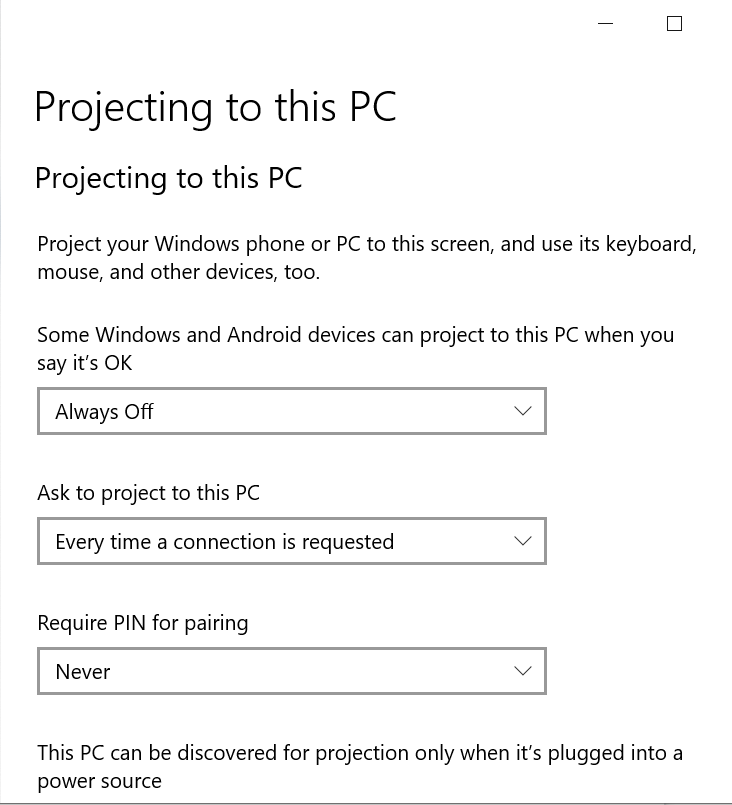732x805 pixels.
Task: Maximize the settings window
Action: pyautogui.click(x=674, y=24)
